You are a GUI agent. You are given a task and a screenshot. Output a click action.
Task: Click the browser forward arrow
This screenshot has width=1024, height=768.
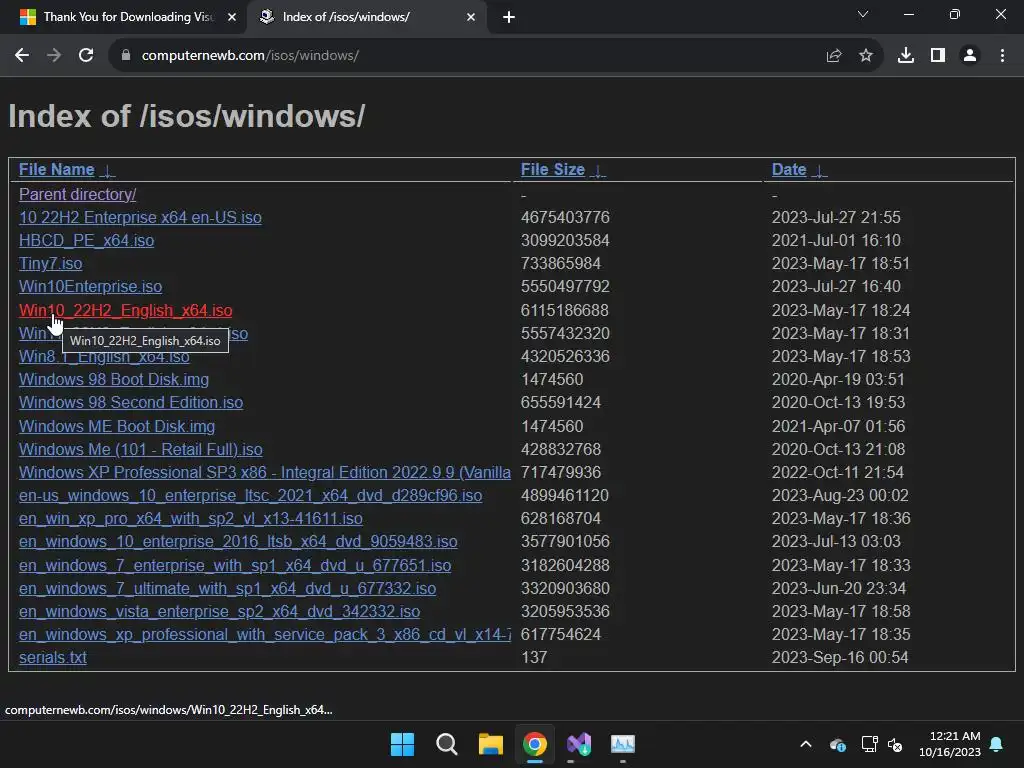click(54, 56)
